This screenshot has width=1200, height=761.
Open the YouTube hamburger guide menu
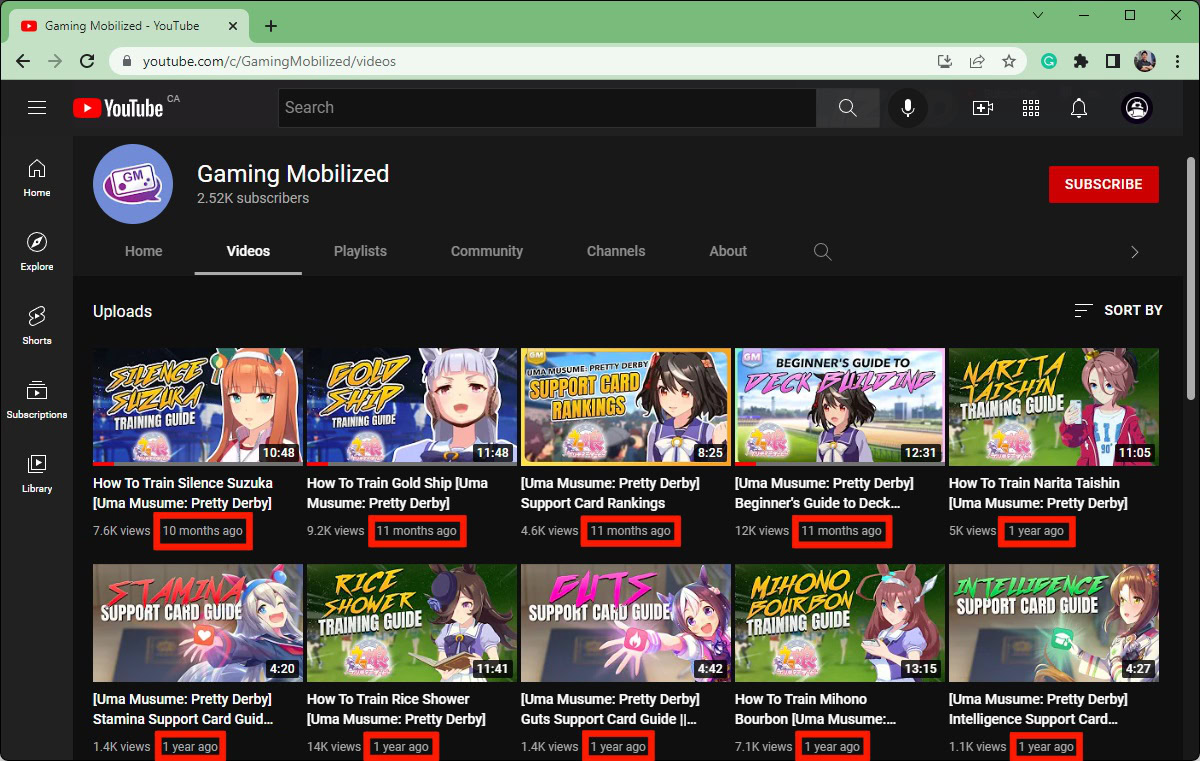click(x=37, y=108)
